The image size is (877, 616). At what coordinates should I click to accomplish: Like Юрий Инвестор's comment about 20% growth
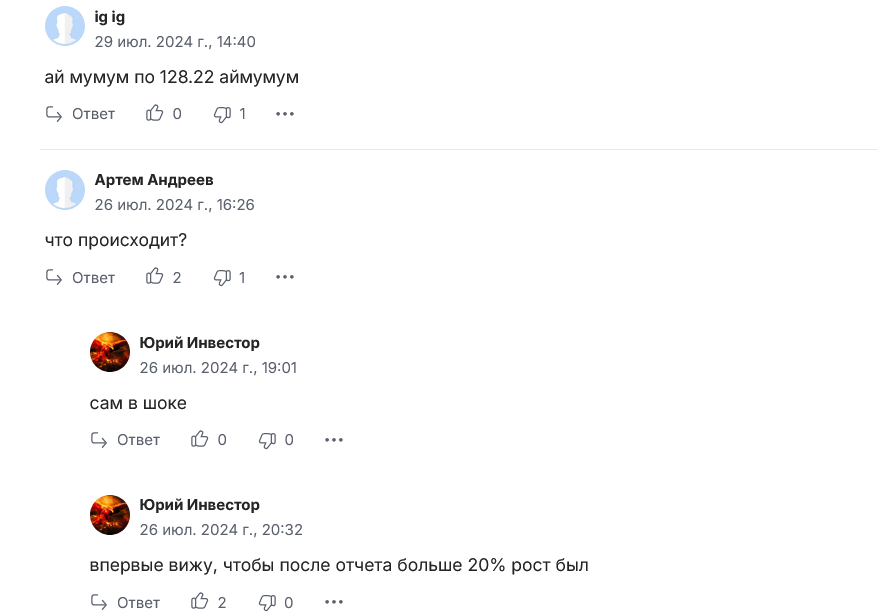[x=200, y=602]
